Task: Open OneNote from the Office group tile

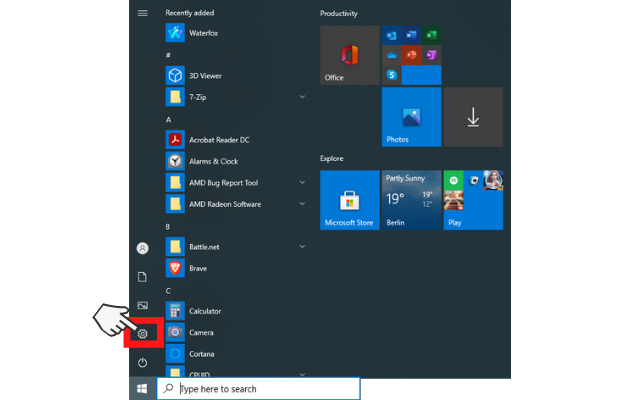Action: (431, 55)
